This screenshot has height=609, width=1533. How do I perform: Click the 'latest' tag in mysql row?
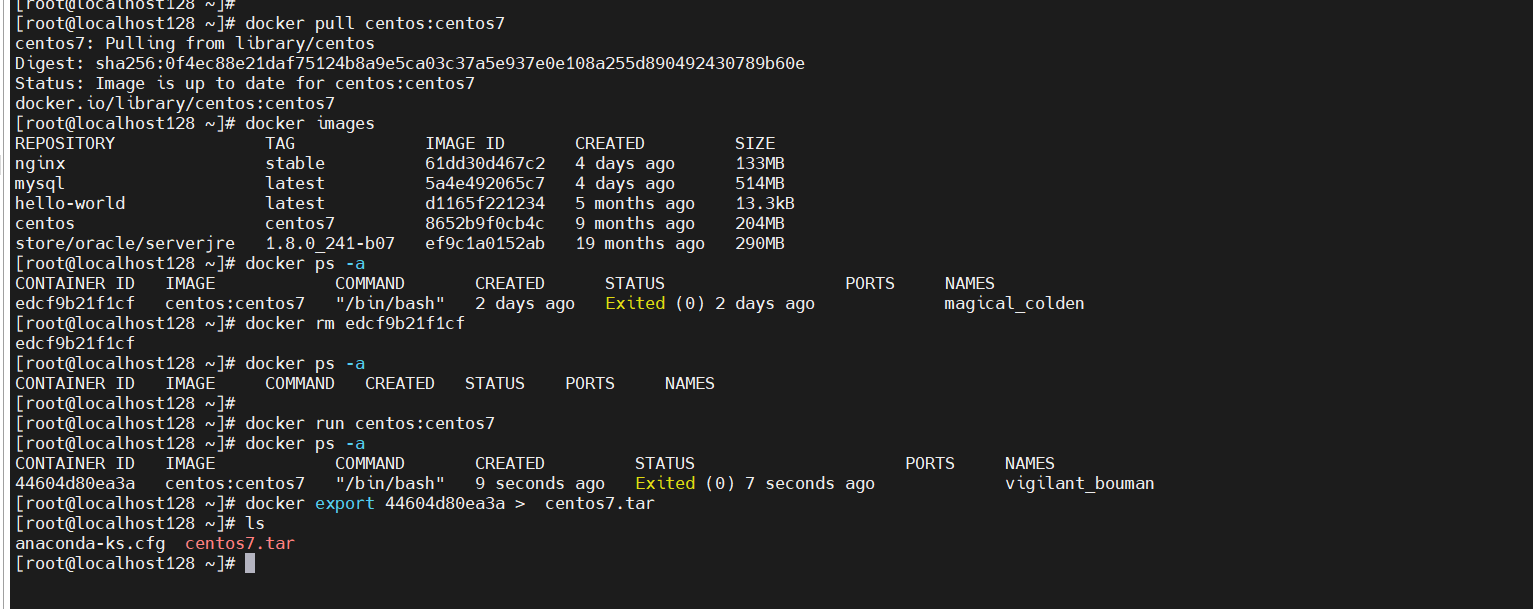[295, 183]
